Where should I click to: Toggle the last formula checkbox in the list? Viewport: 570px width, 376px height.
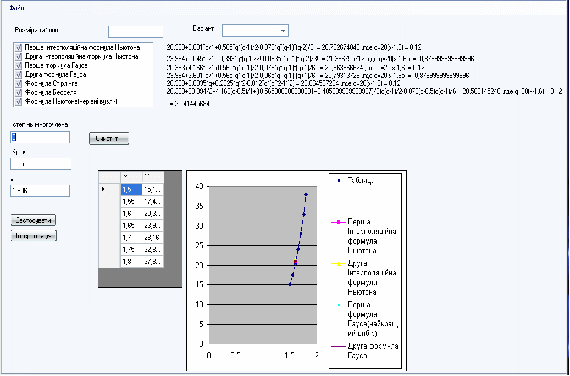(x=19, y=102)
